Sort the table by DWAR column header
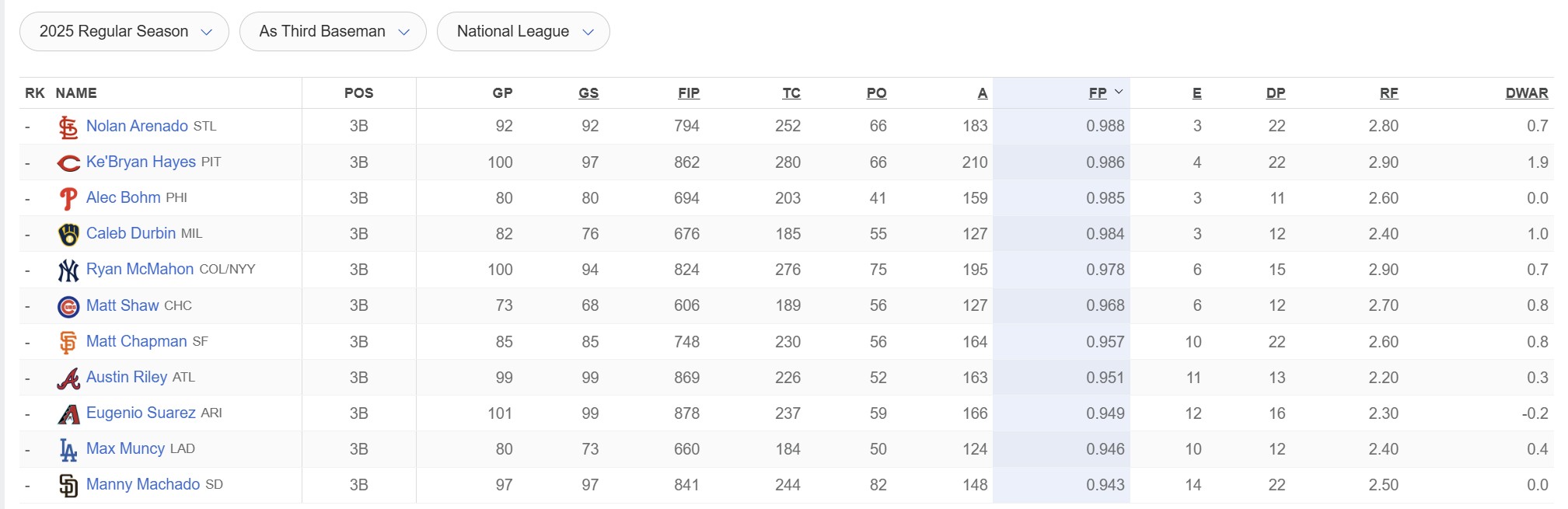Viewport: 1568px width, 509px height. click(x=1527, y=93)
